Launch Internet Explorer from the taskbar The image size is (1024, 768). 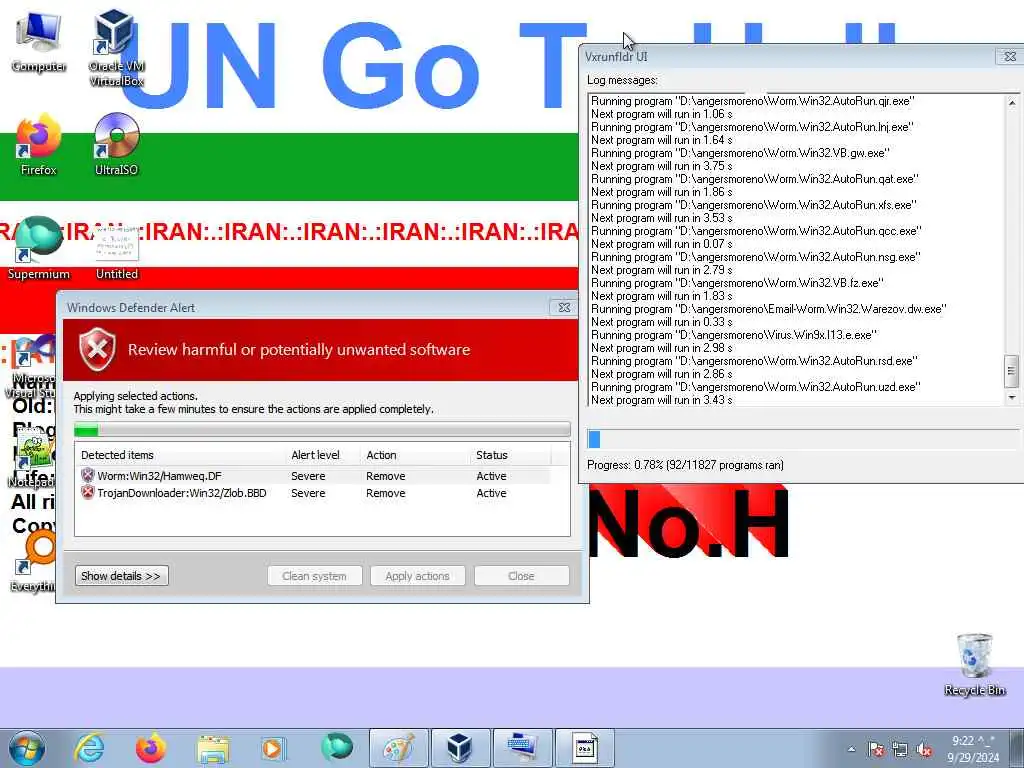point(89,748)
